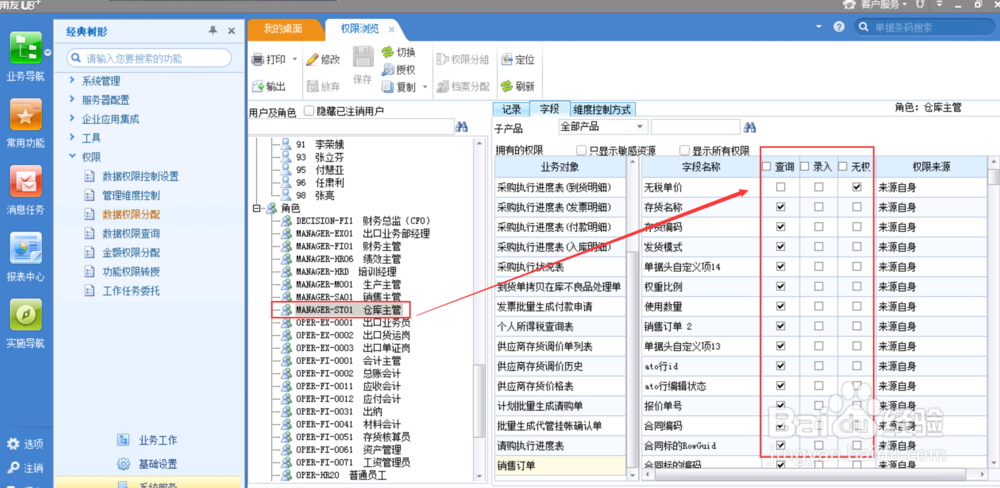Click the 业务对象 list vertical scrollbar
Viewport: 1000px width, 488px height.
(632, 357)
